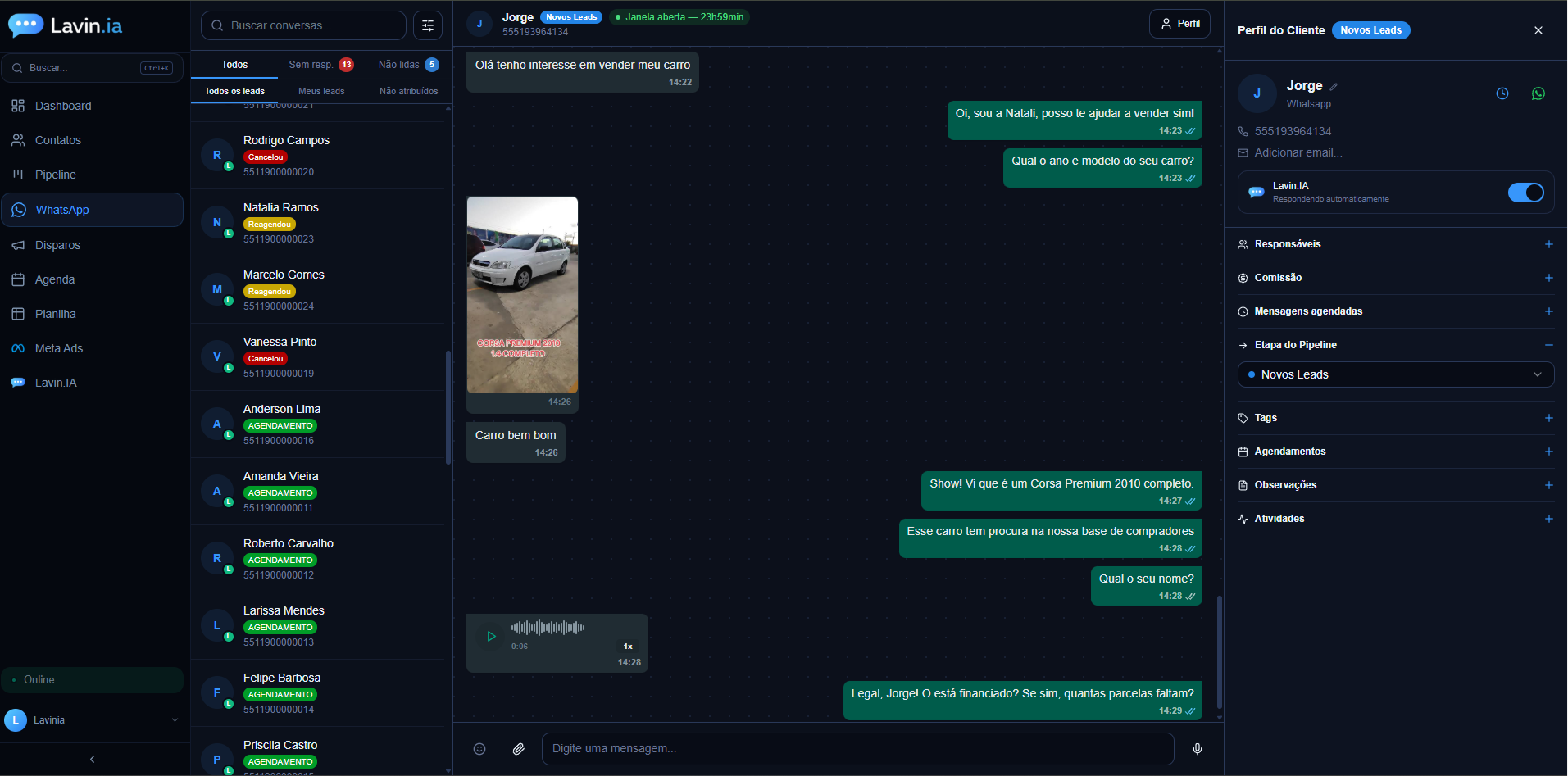This screenshot has height=776, width=1568.
Task: Change audio playback speed 1x
Action: (x=628, y=647)
